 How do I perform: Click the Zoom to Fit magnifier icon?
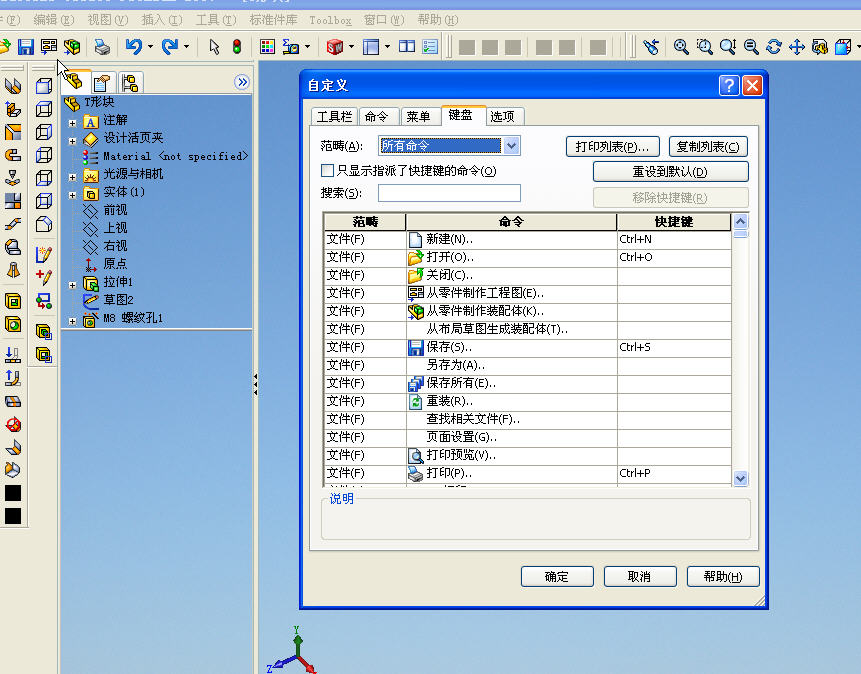click(681, 47)
